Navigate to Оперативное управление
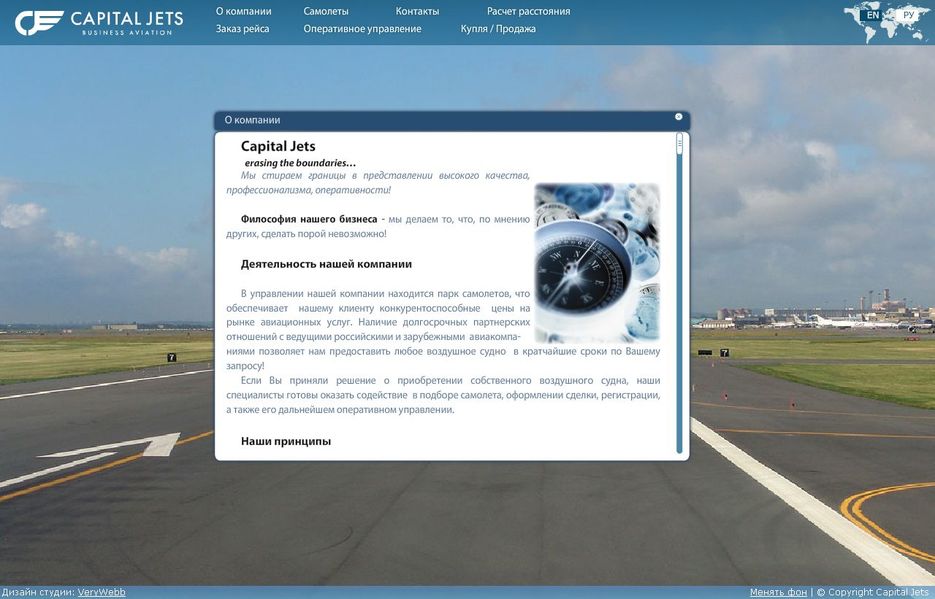Viewport: 935px width, 599px height. tap(363, 29)
